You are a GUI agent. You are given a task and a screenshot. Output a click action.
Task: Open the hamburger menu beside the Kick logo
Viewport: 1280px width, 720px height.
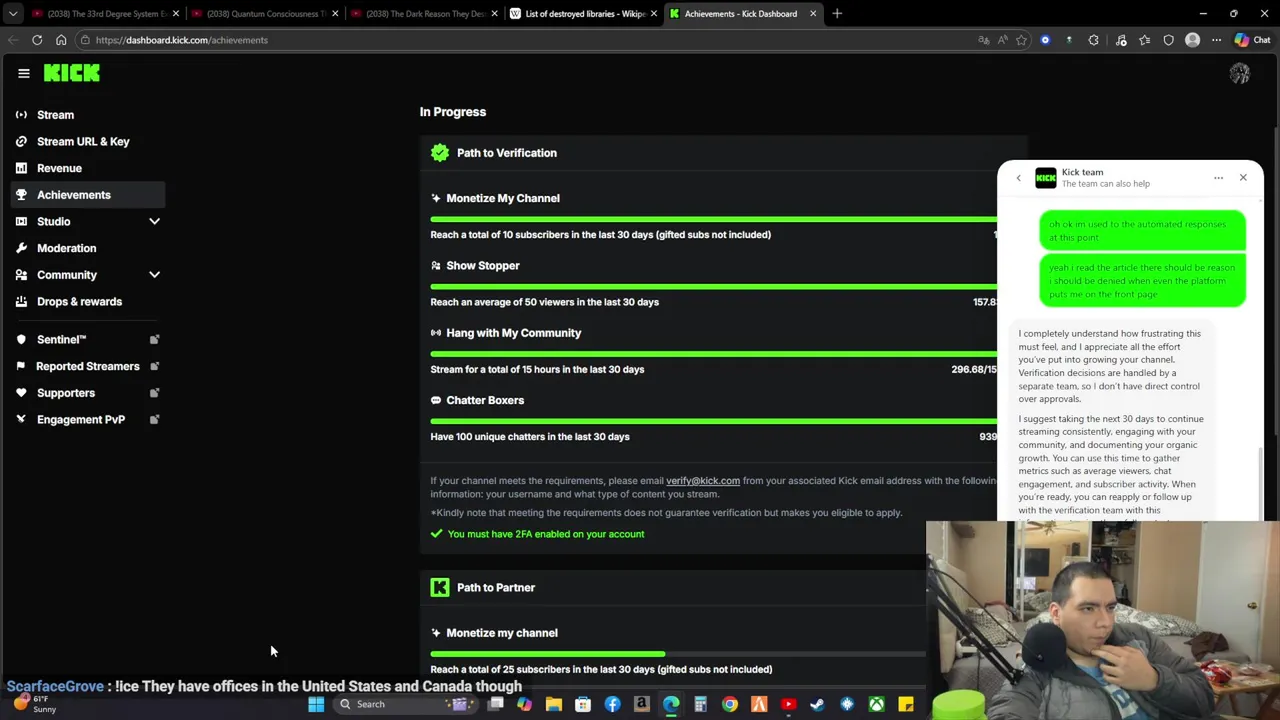pyautogui.click(x=24, y=73)
